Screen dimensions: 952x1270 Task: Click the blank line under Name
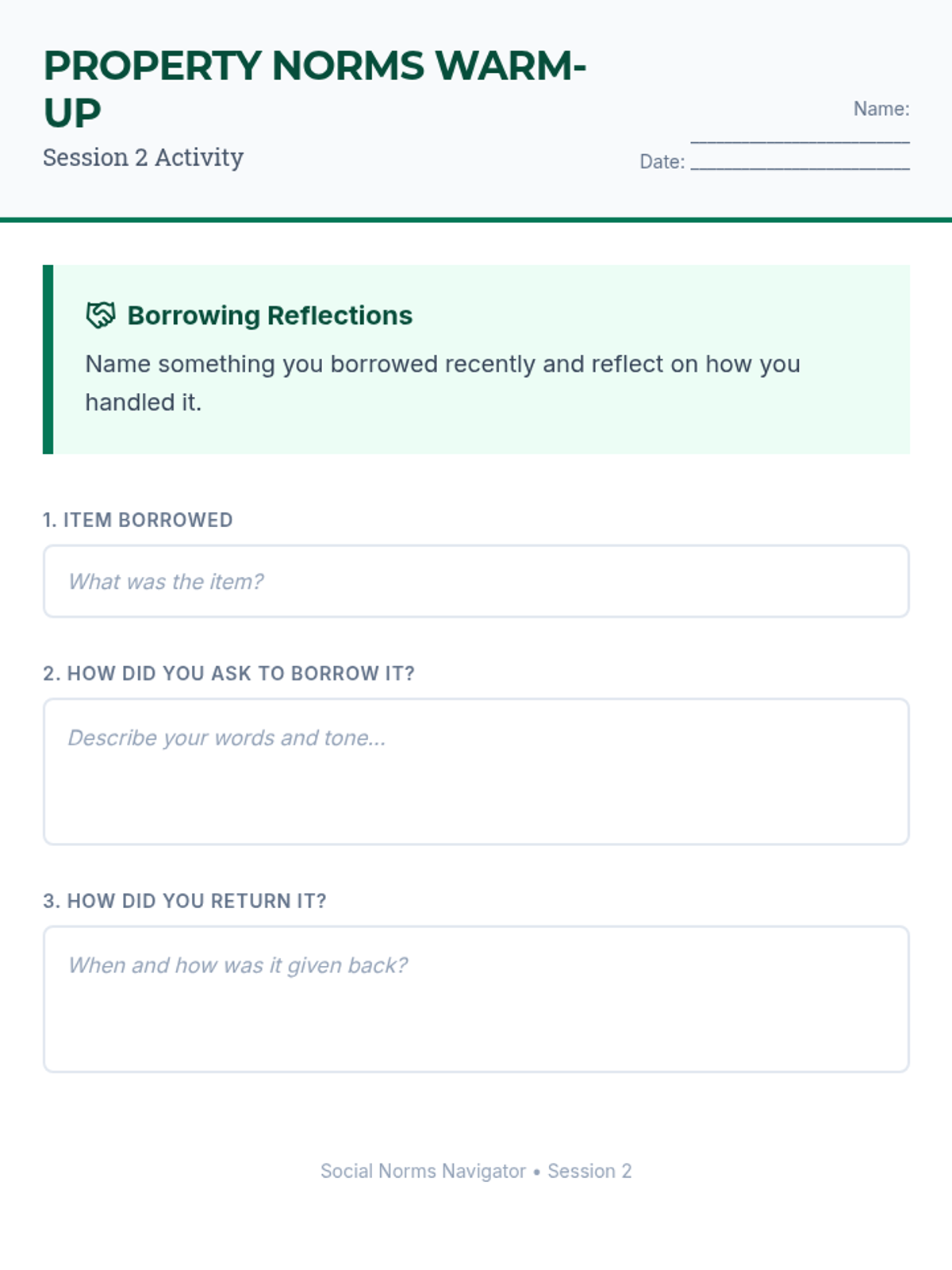(x=800, y=140)
